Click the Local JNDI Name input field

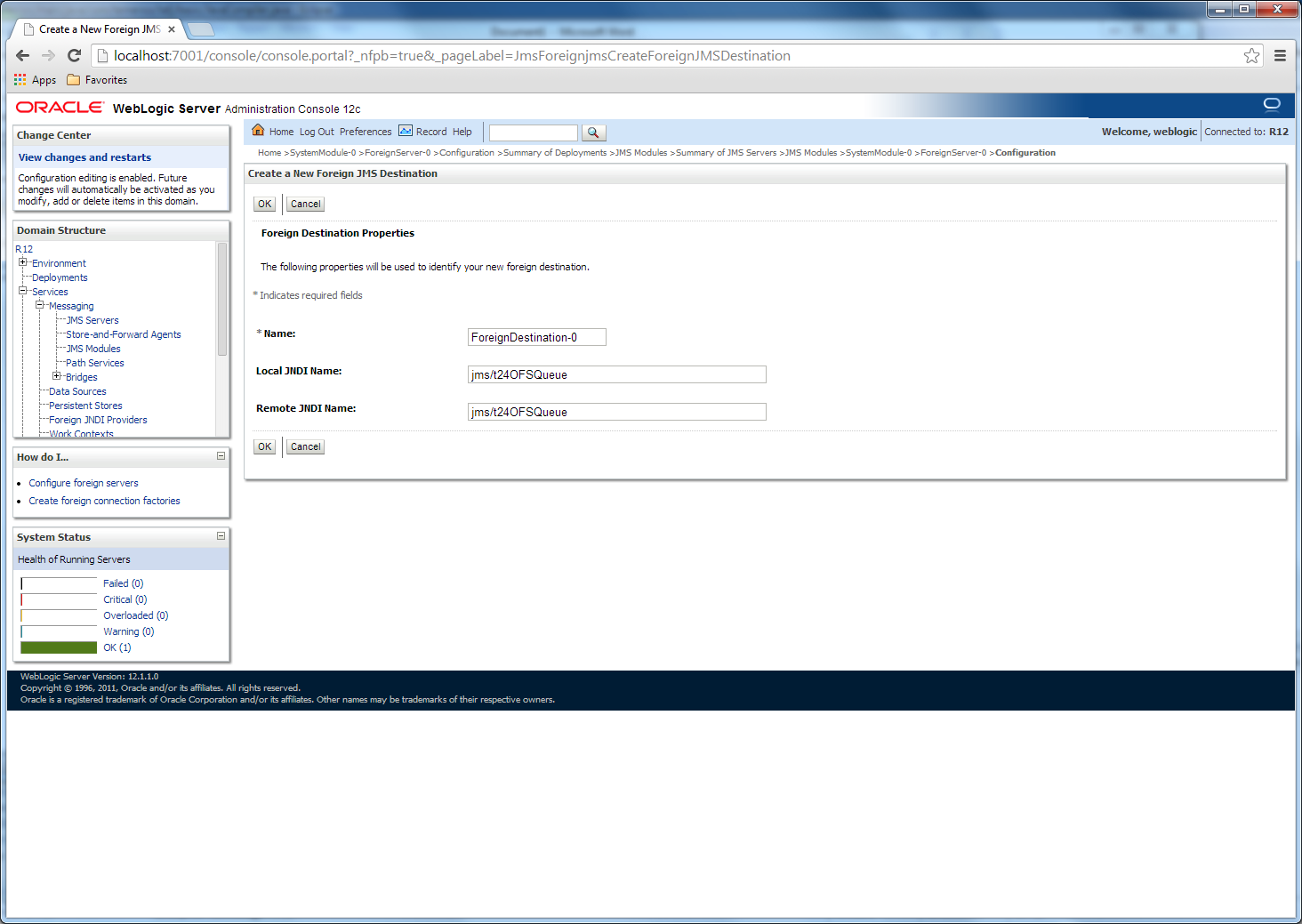click(x=616, y=374)
